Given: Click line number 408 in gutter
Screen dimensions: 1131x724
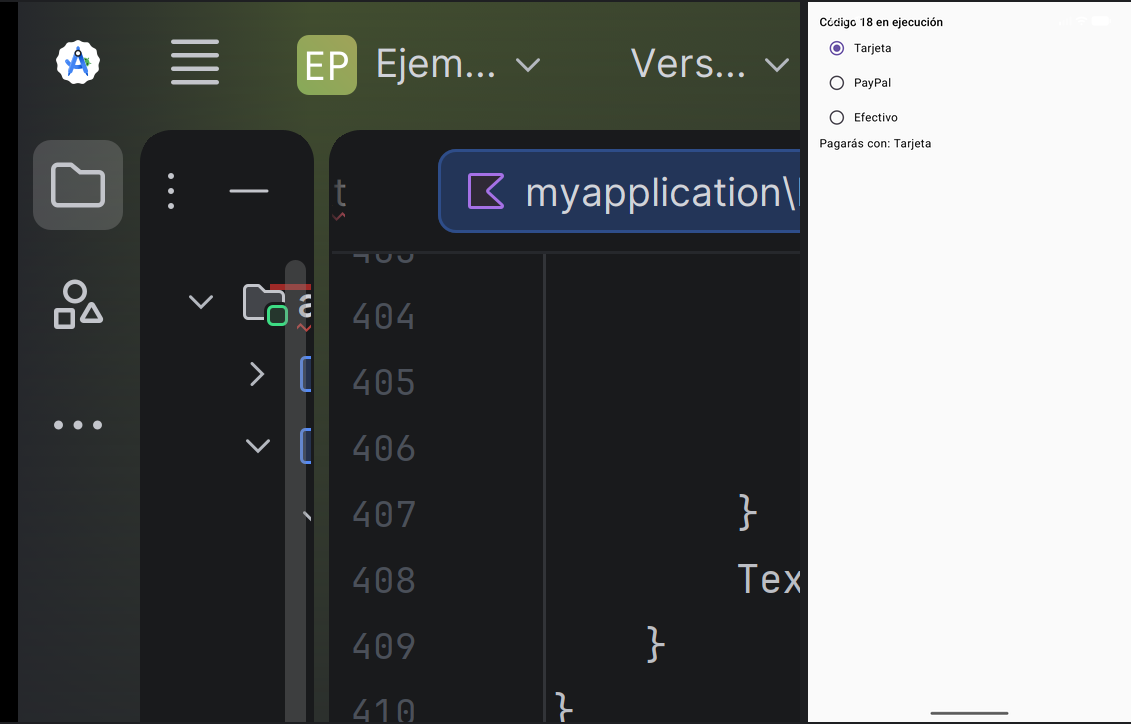Looking at the screenshot, I should coord(384,580).
